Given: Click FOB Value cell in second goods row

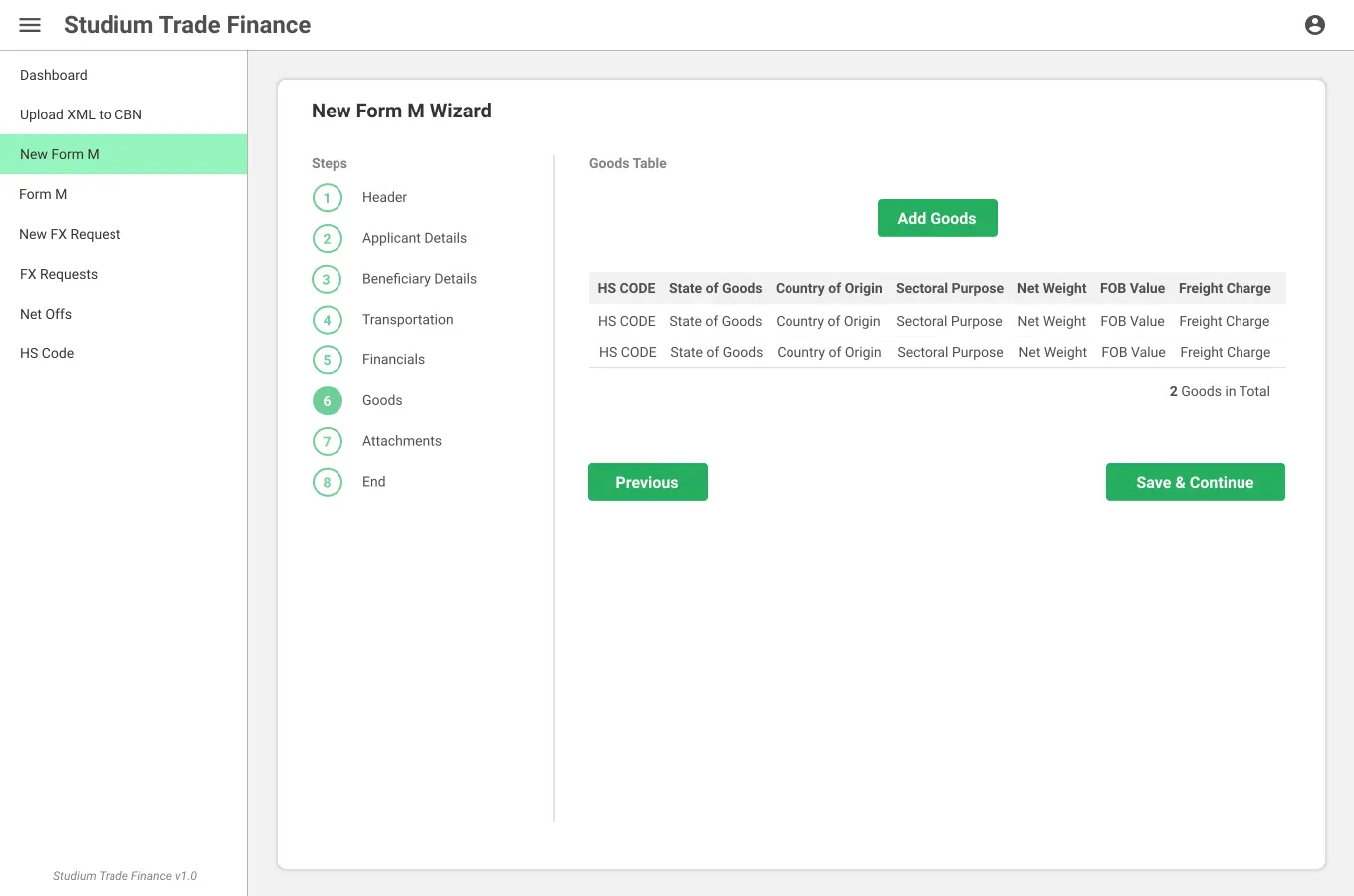Looking at the screenshot, I should point(1133,352).
